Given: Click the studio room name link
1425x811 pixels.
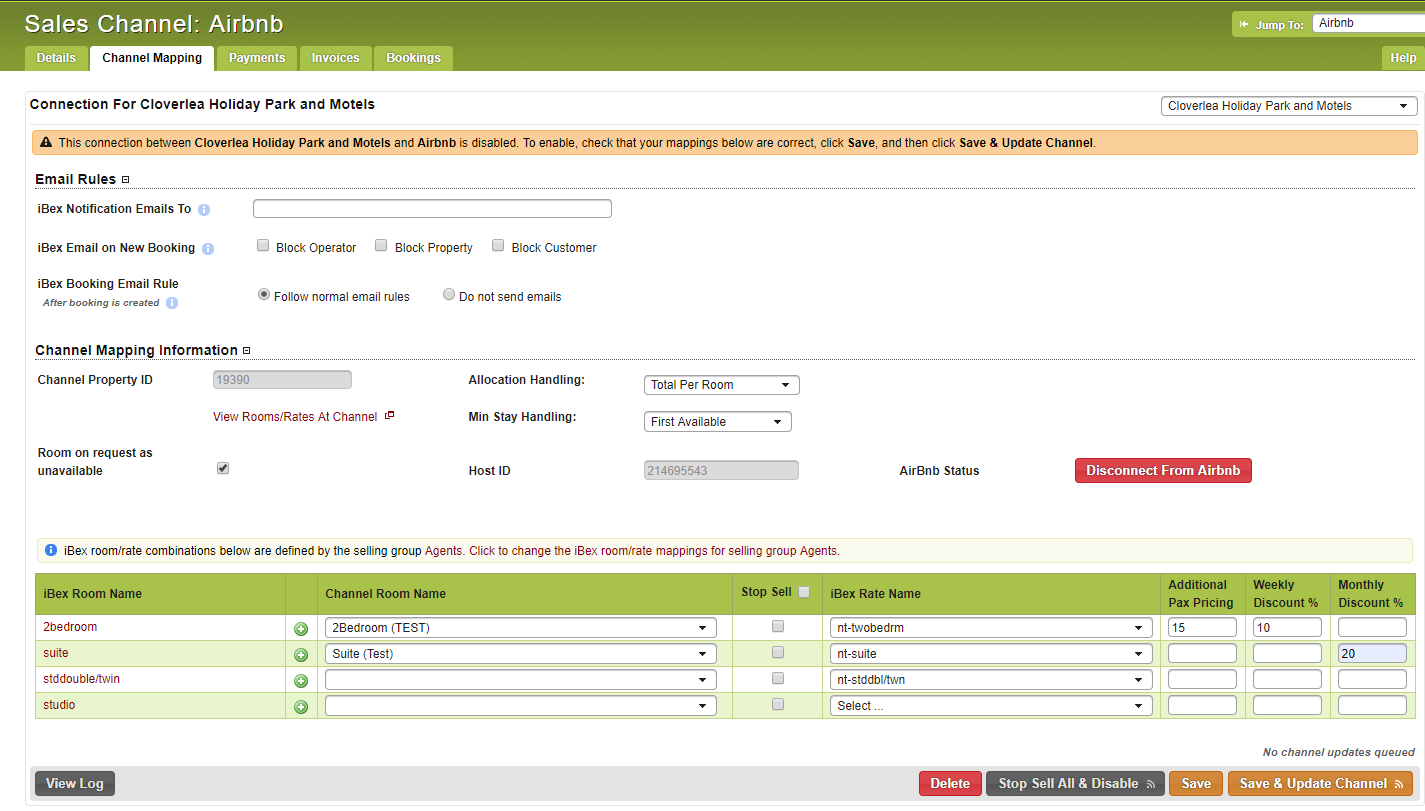Looking at the screenshot, I should (59, 705).
